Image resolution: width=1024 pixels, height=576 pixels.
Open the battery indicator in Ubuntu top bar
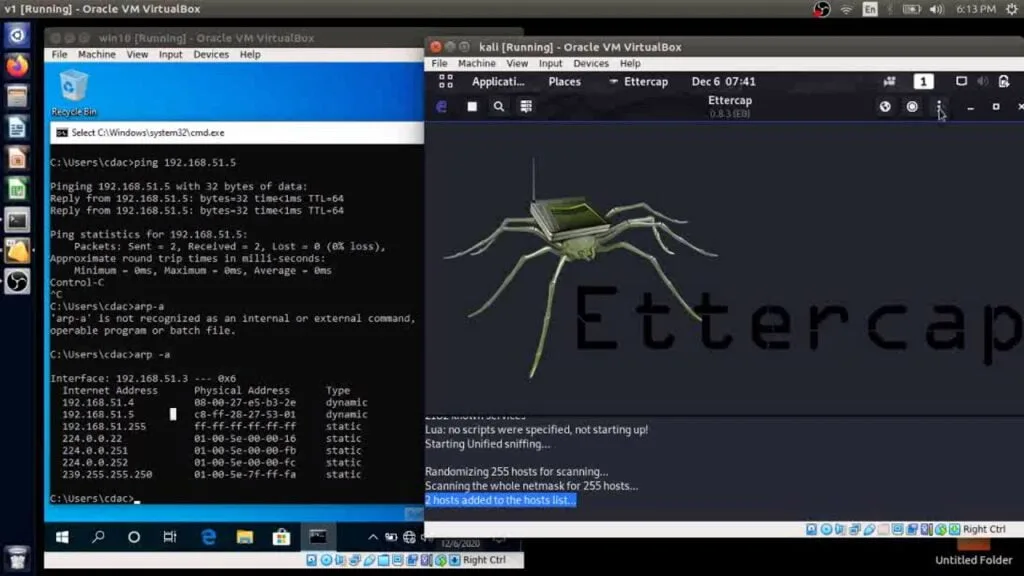click(911, 9)
